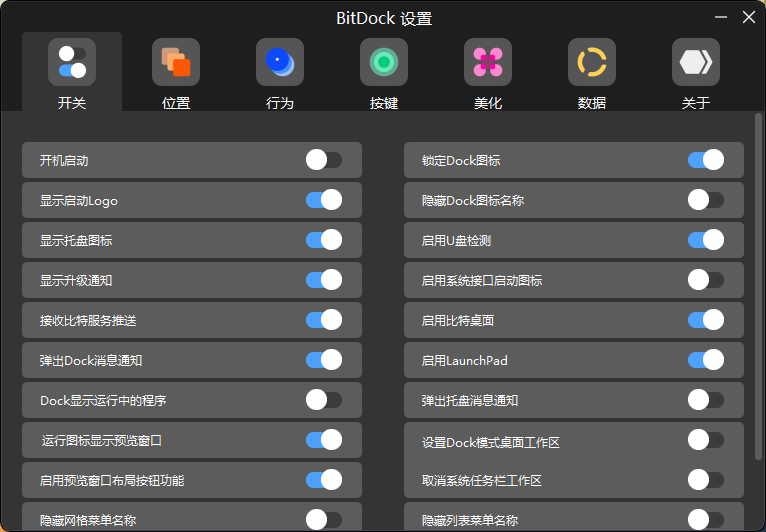The width and height of the screenshot is (766, 532).
Task: Minimize the BitDock settings window
Action: 721,17
